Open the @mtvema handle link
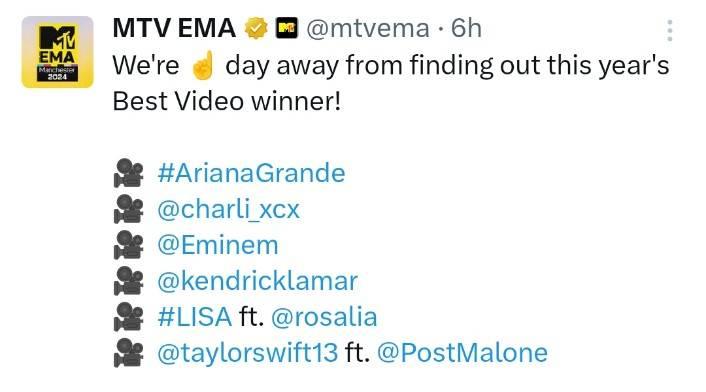Image resolution: width=706 pixels, height=392 pixels. [368, 29]
